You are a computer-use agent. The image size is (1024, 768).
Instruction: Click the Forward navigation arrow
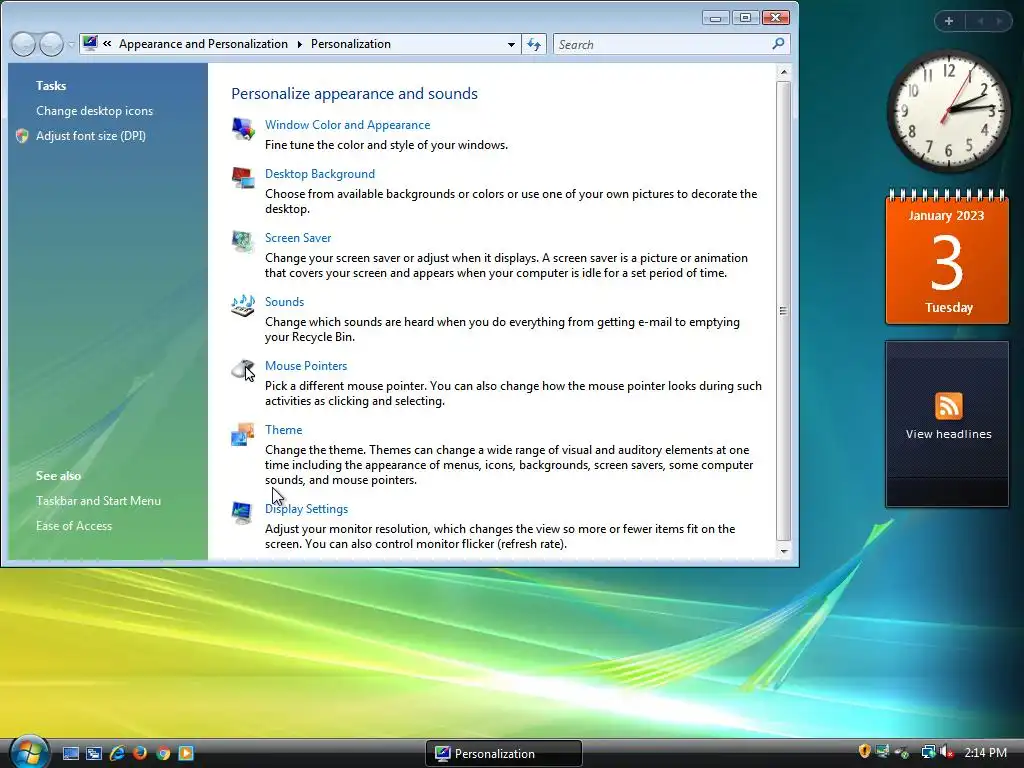click(x=51, y=44)
